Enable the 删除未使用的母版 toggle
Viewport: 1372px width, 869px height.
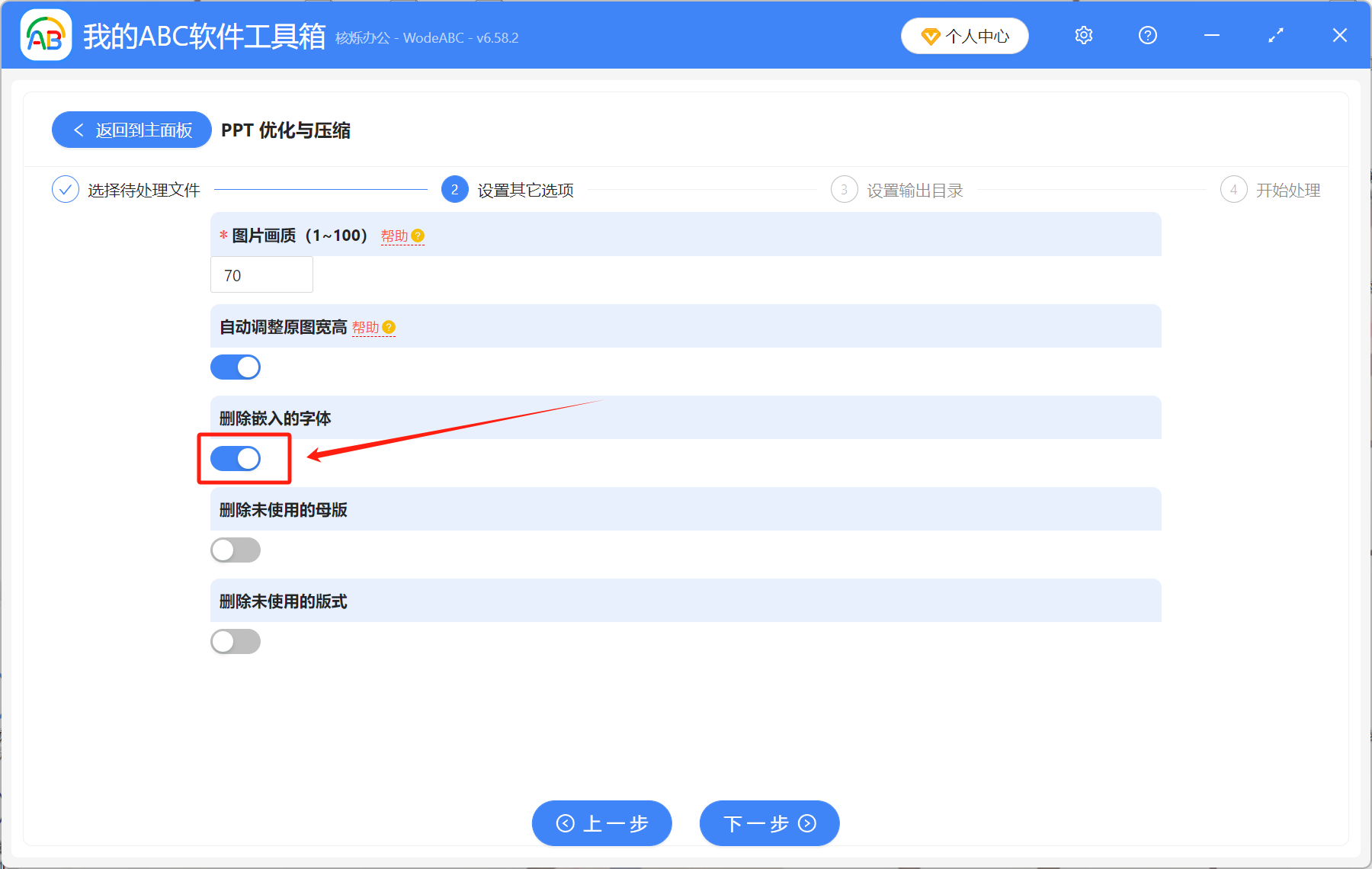[235, 550]
